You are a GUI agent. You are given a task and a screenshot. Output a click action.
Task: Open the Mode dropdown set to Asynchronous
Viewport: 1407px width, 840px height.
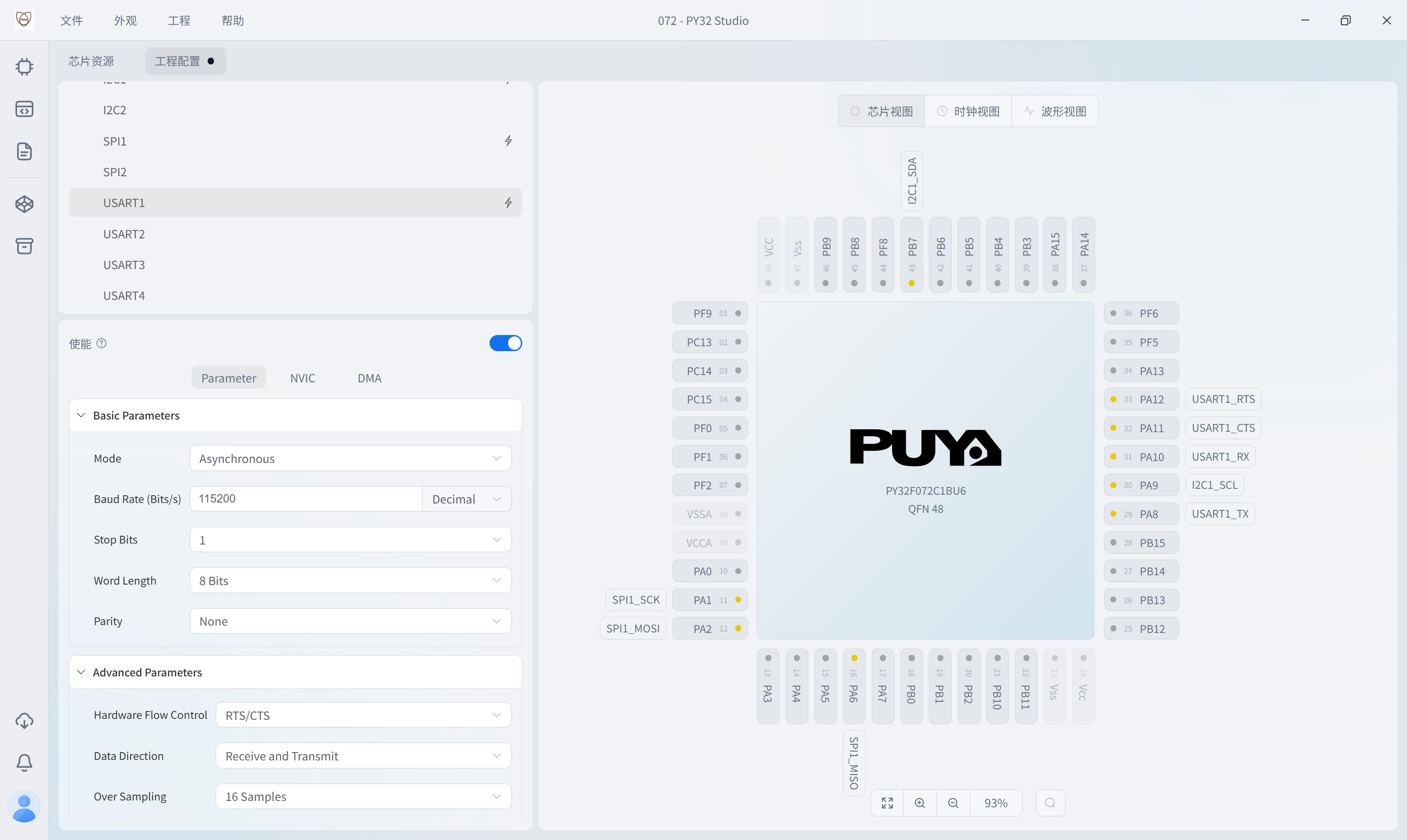click(x=350, y=459)
